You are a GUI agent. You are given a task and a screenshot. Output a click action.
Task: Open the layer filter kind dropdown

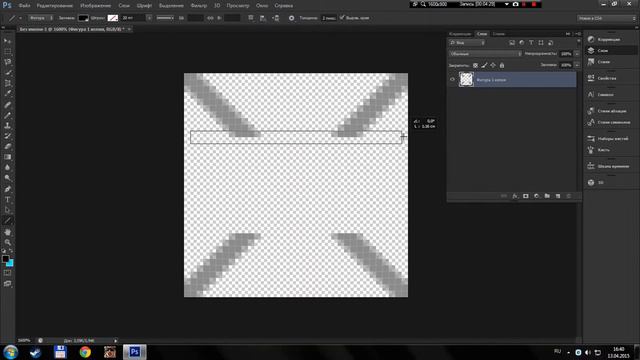coord(467,43)
